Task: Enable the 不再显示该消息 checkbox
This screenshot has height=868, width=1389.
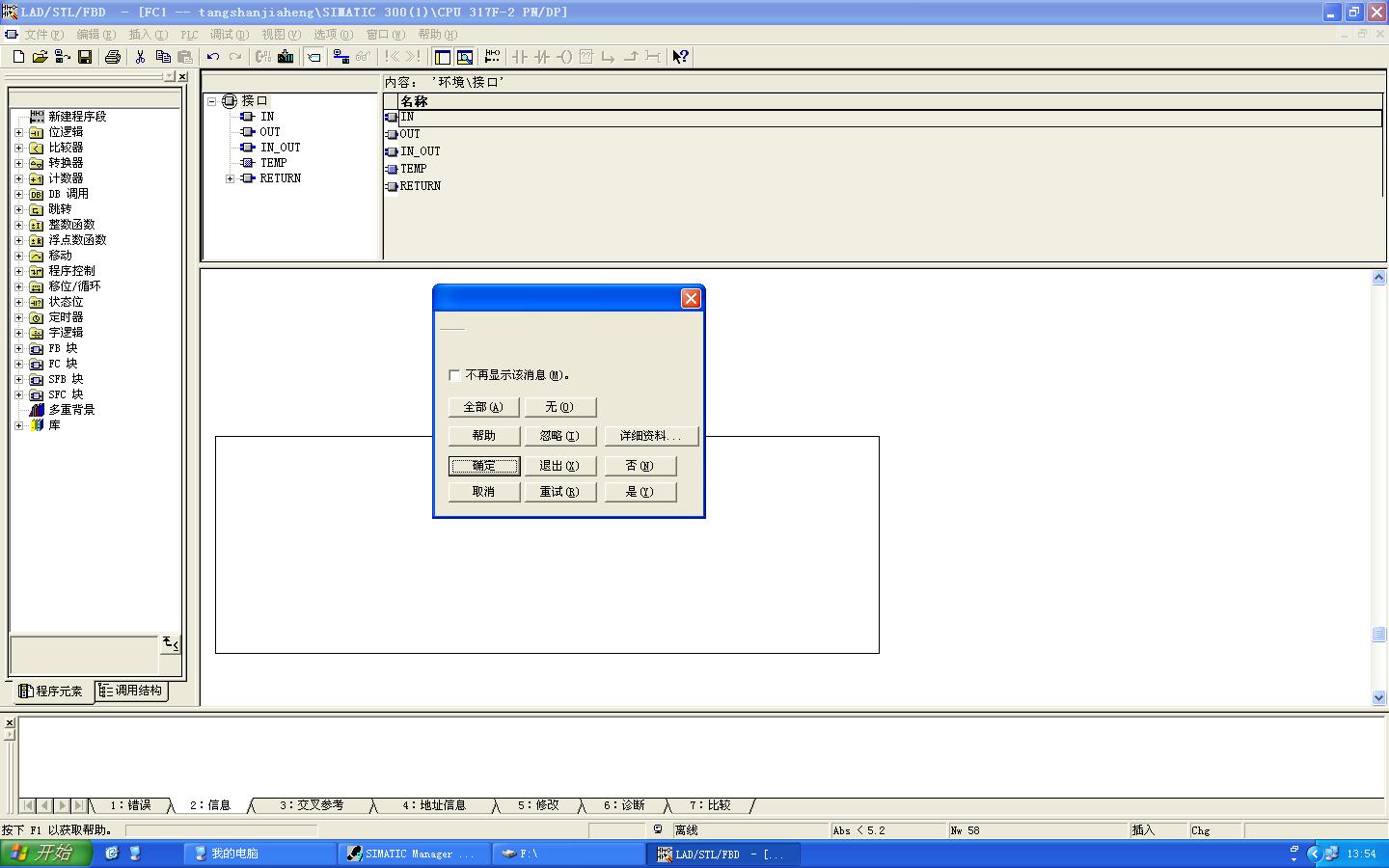Action: pos(454,375)
